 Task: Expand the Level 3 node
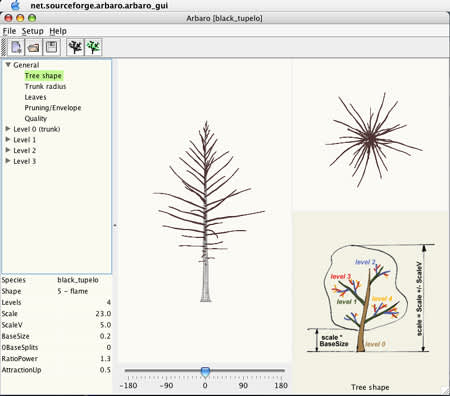click(8, 161)
